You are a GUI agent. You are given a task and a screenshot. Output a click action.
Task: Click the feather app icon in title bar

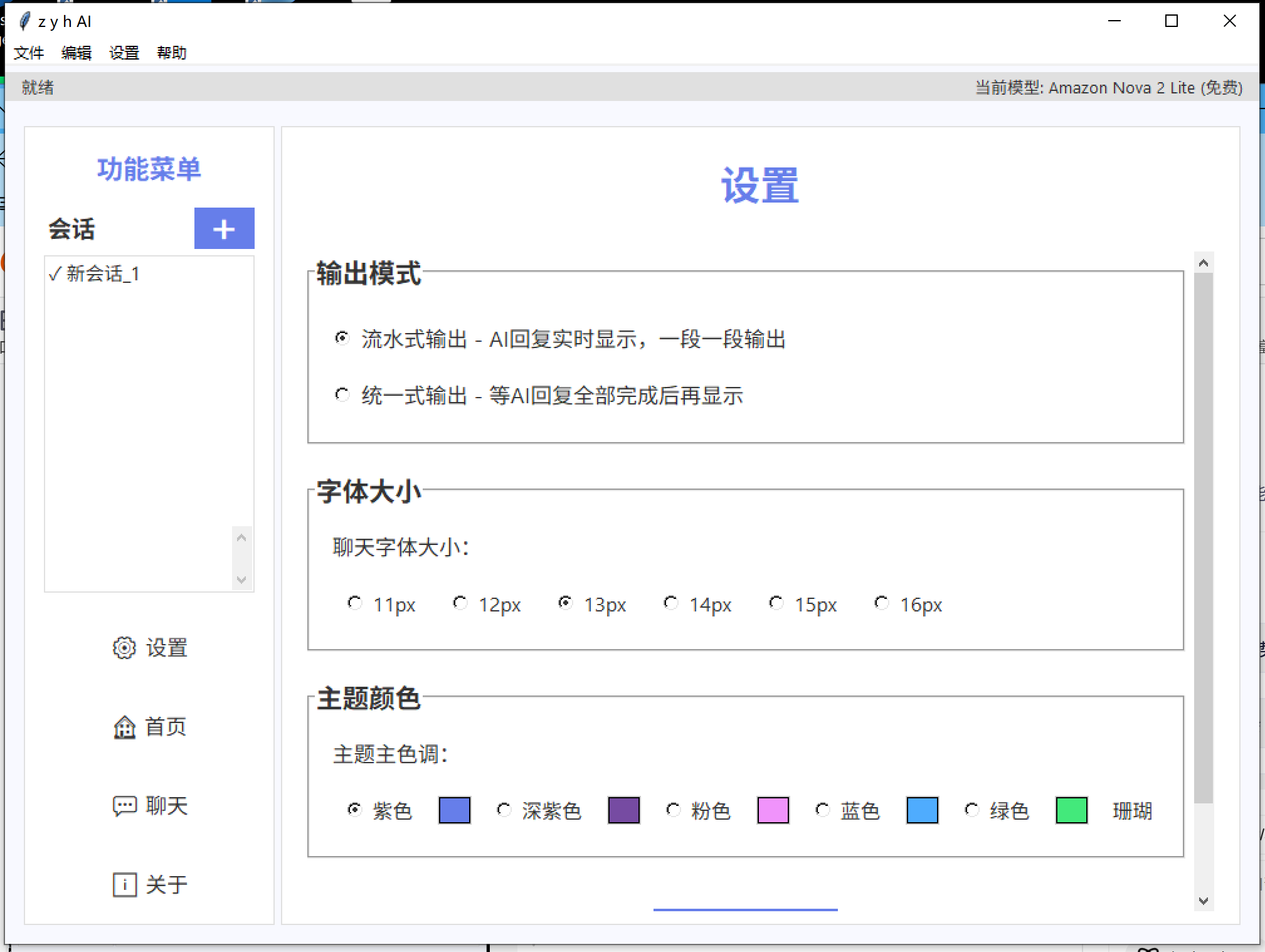tap(24, 21)
